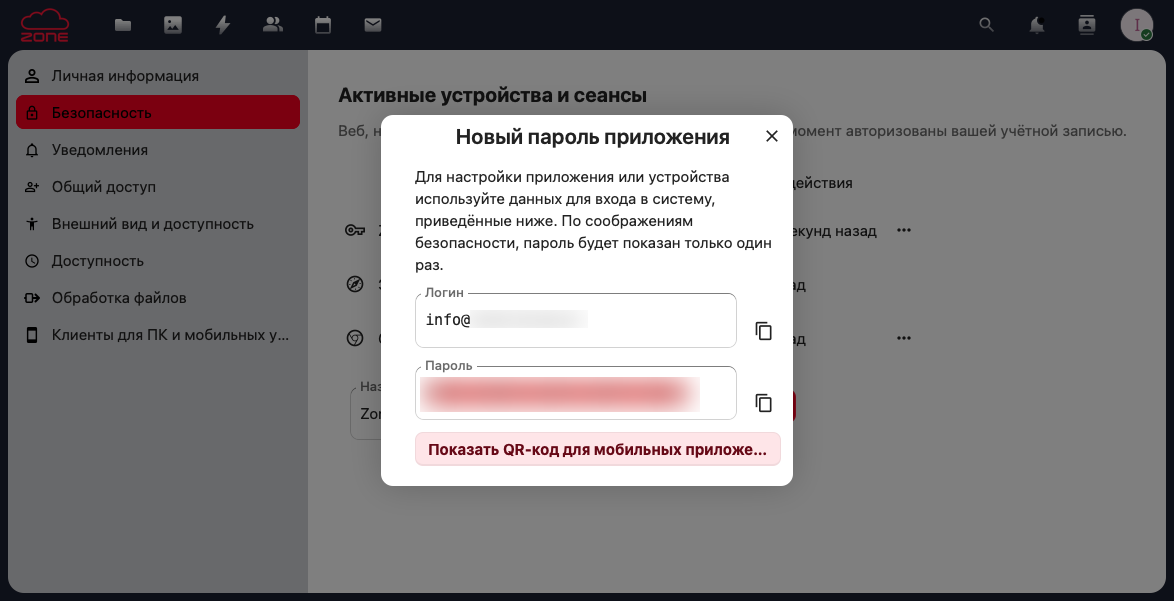
Task: Open the Calendar icon
Action: 323,25
